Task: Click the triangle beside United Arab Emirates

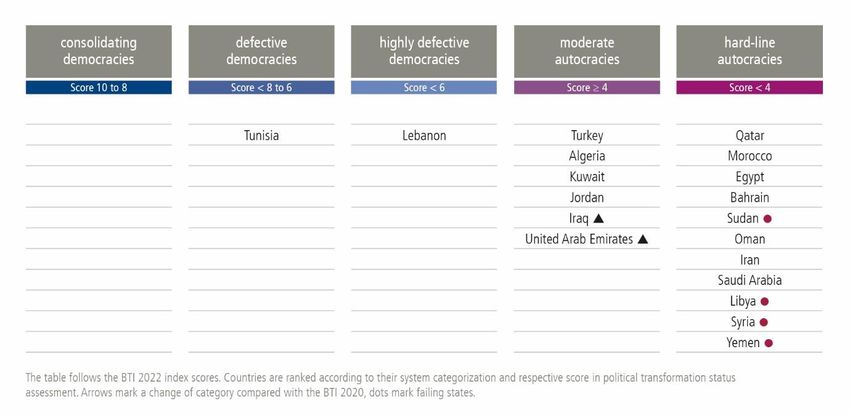Action: (642, 239)
